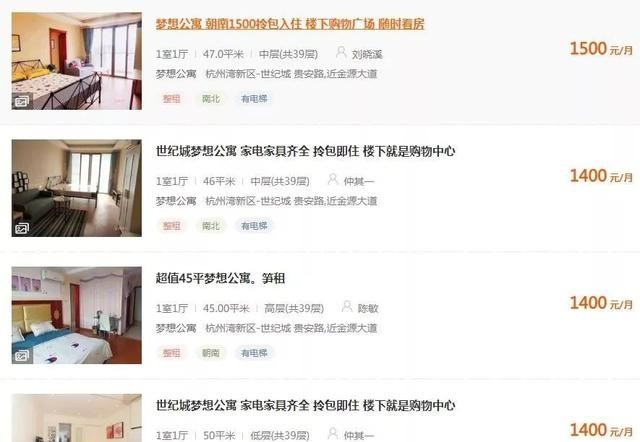Click agent person icon beside 陈敏

point(347,307)
